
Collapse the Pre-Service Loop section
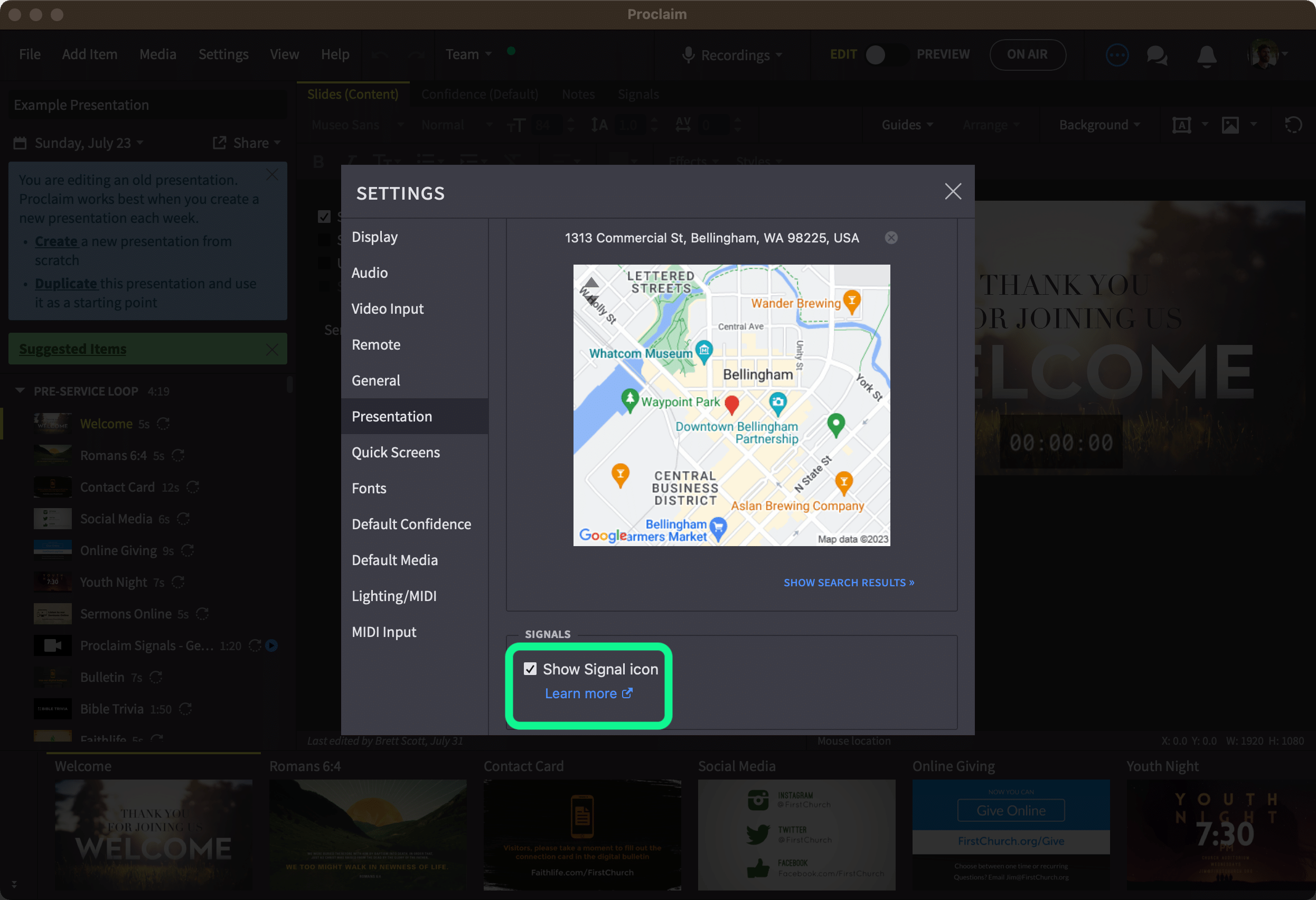[21, 391]
